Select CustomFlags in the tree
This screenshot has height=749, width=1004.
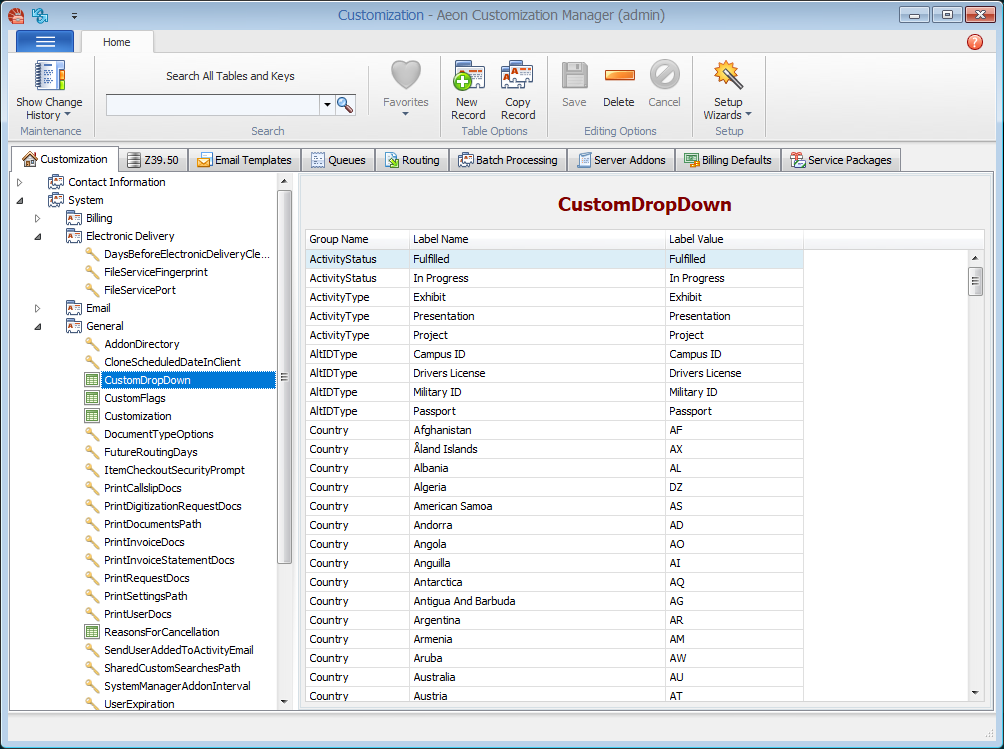pyautogui.click(x=135, y=398)
